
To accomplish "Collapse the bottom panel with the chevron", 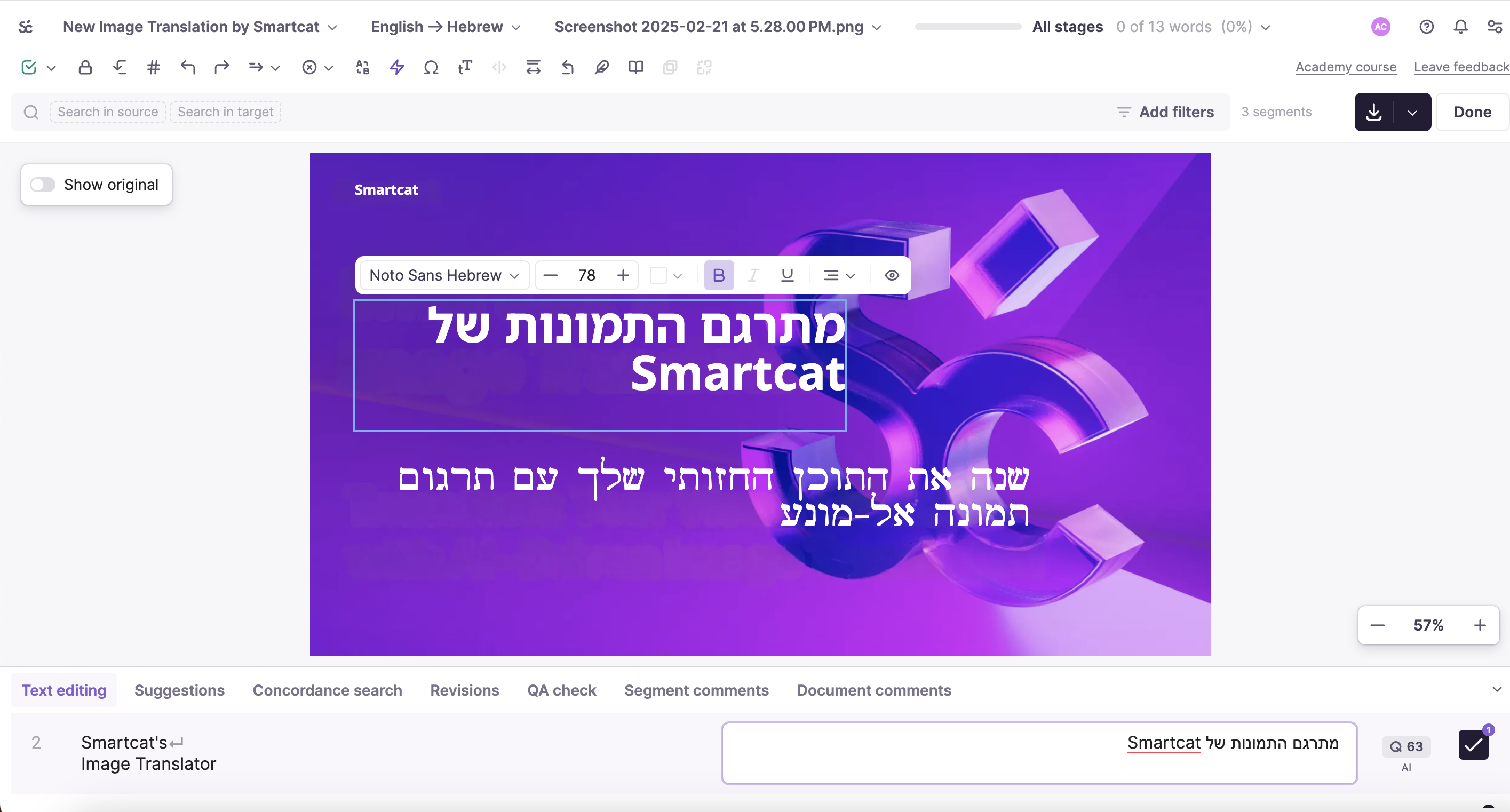I will (1497, 689).
